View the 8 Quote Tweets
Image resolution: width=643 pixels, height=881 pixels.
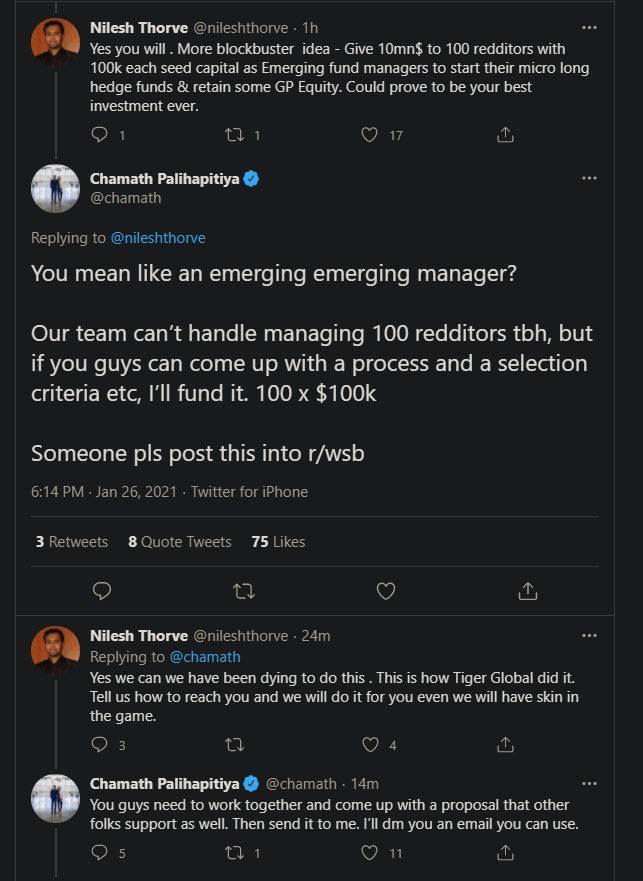pyautogui.click(x=180, y=541)
